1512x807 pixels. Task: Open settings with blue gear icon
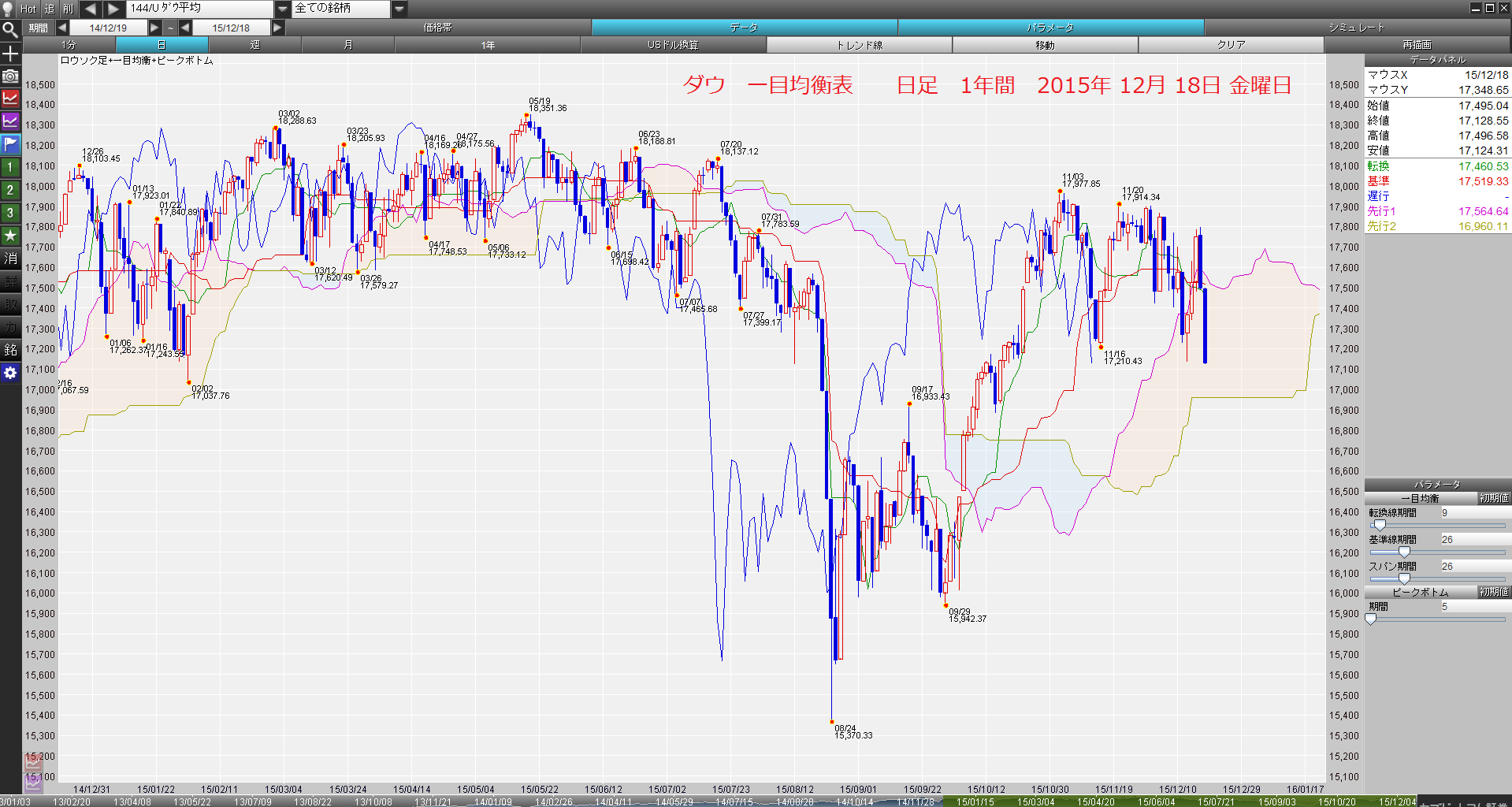(x=9, y=373)
